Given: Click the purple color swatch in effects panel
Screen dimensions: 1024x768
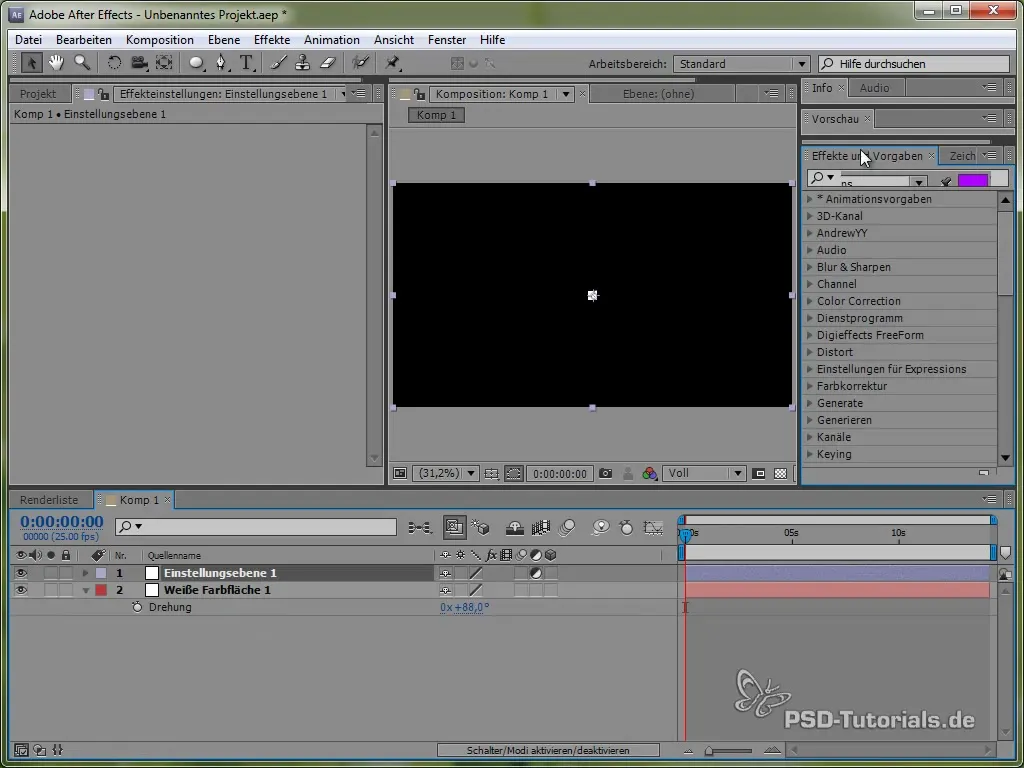Looking at the screenshot, I should (972, 180).
